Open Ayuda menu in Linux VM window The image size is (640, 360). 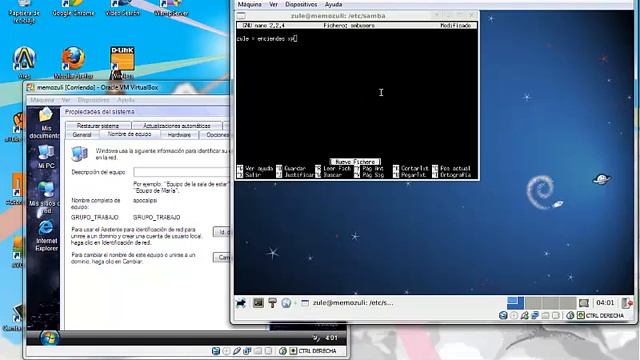[333, 4]
